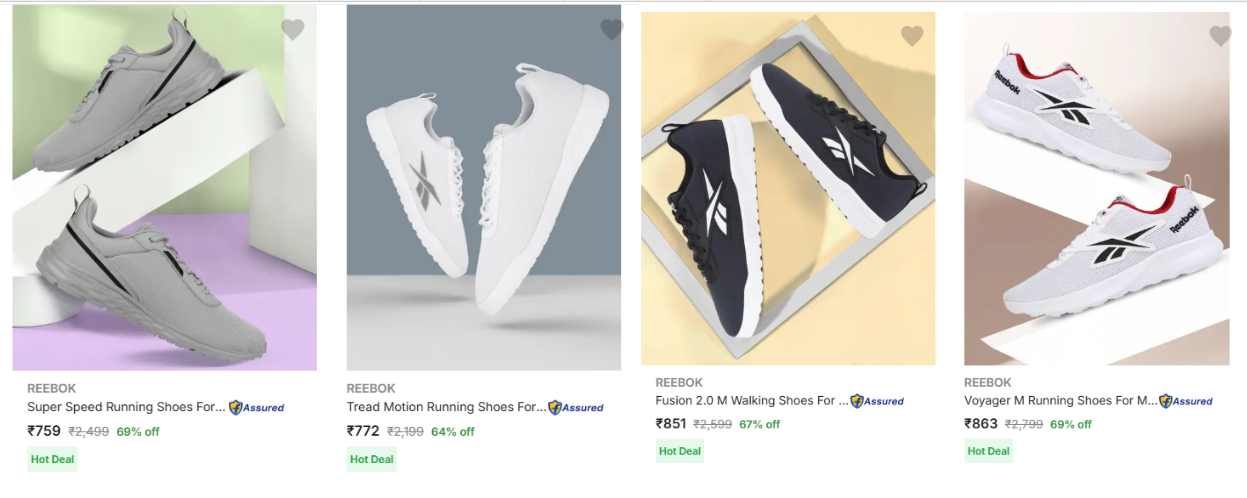This screenshot has height=498, width=1247.
Task: Open Tread Motion Running Shoes product link
Action: 446,407
